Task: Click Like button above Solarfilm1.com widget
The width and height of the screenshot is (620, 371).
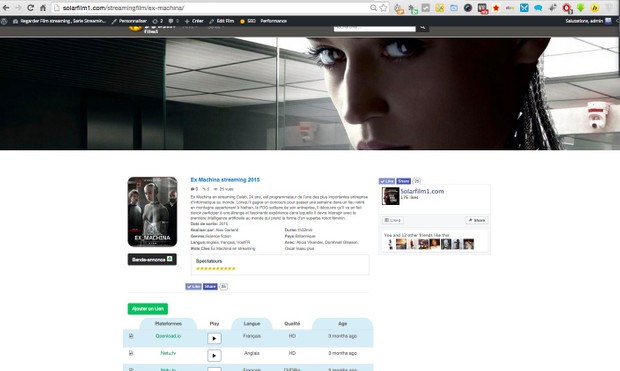Action: pos(387,181)
